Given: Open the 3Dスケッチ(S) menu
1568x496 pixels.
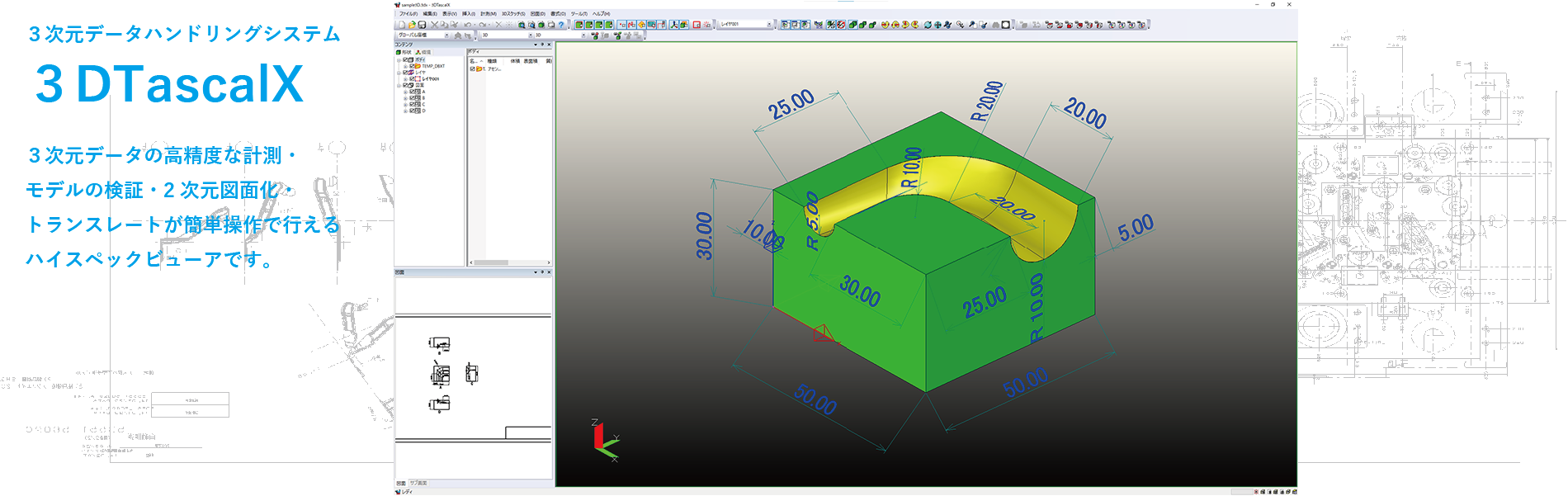Looking at the screenshot, I should 513,14.
